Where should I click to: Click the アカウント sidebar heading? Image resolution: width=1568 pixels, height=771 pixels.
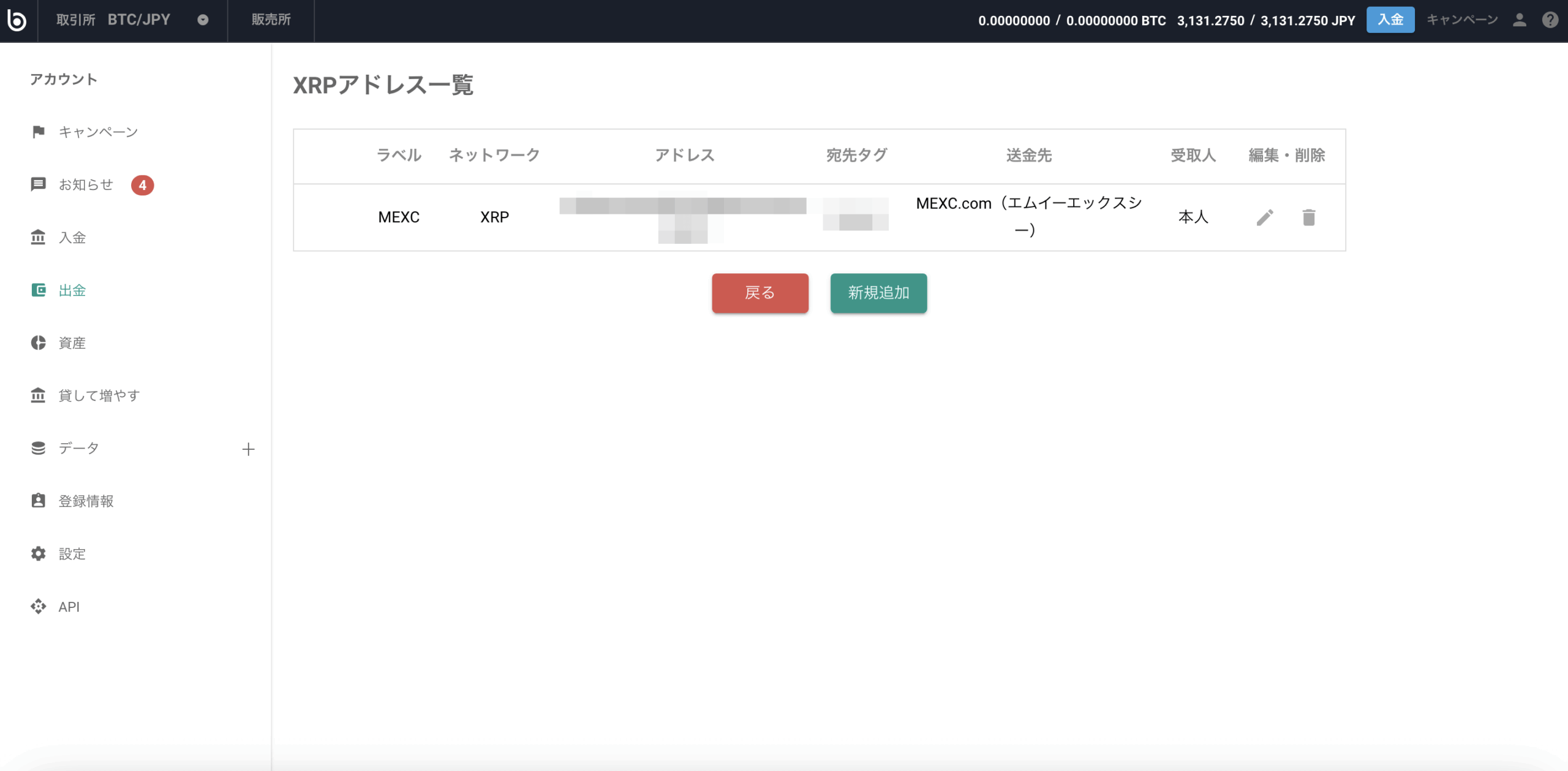point(64,79)
